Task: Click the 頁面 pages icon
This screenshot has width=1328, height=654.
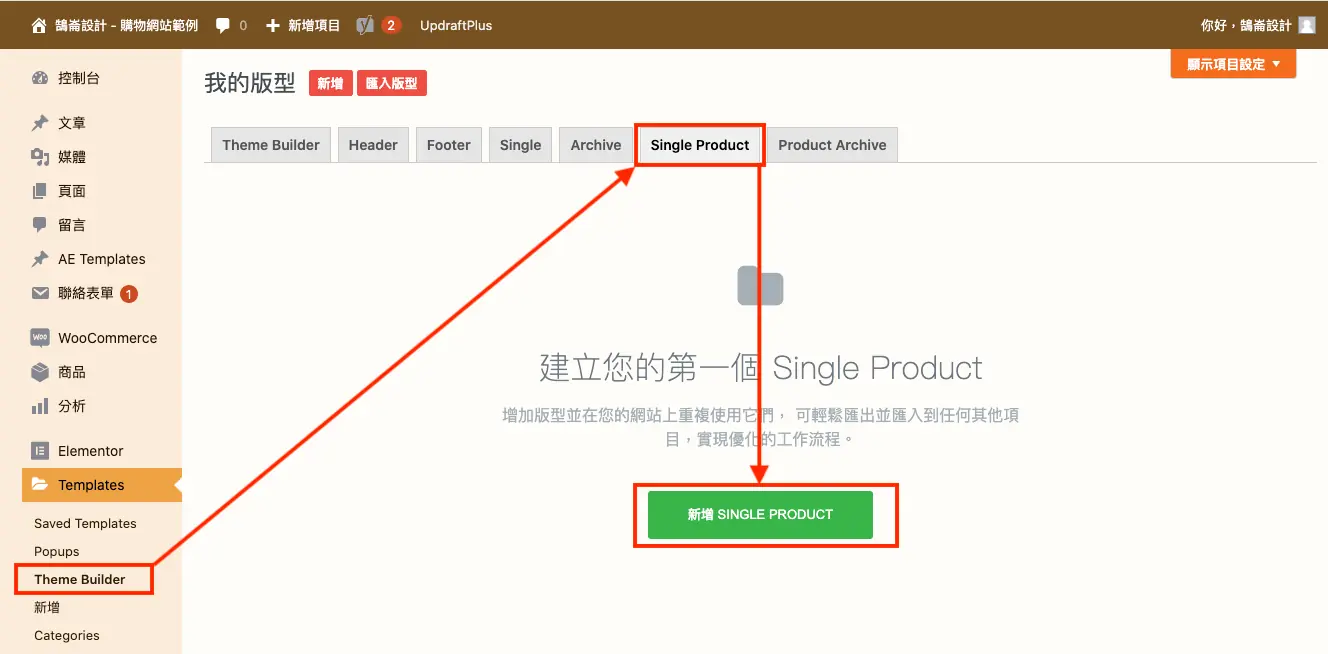Action: click(40, 191)
